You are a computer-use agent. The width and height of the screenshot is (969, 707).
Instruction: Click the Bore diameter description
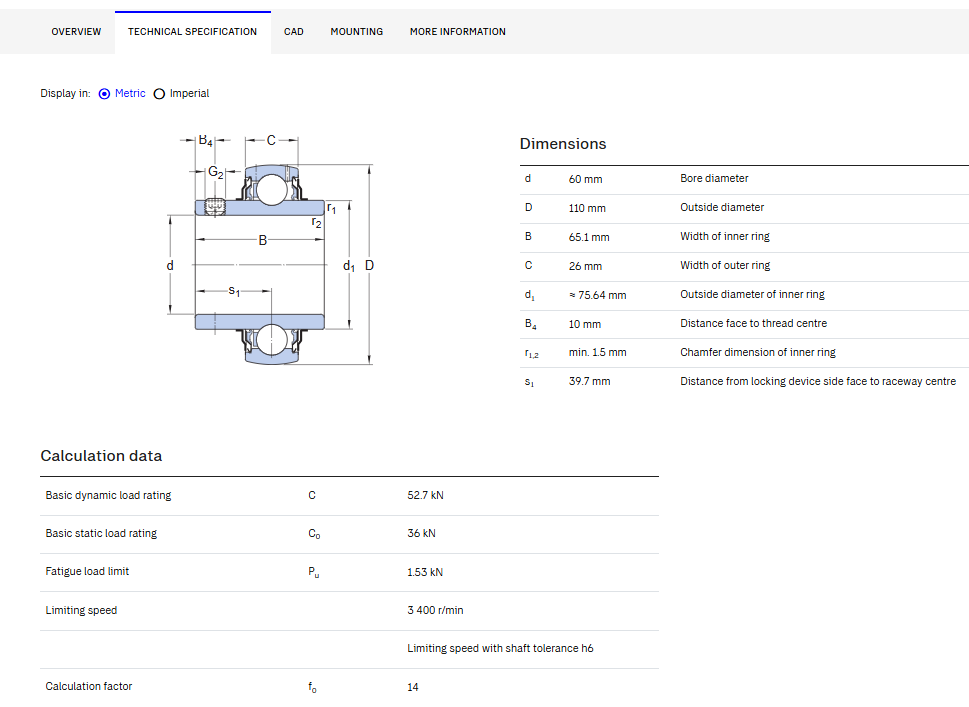tap(714, 179)
